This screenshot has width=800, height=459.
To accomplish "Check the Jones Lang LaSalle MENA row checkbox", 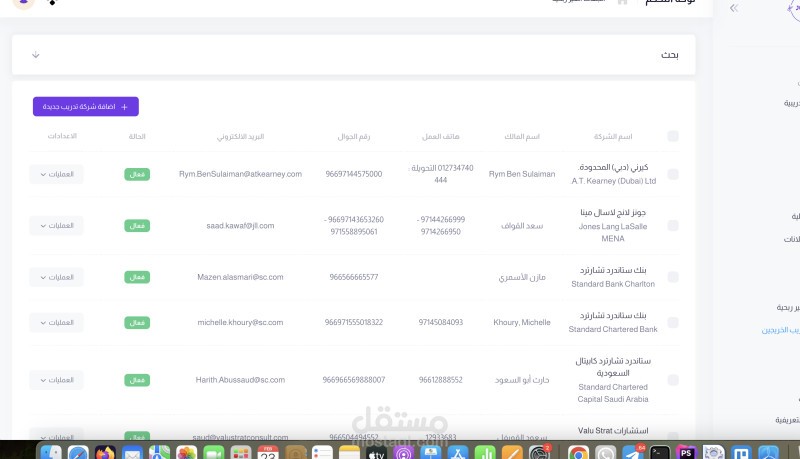I will click(x=673, y=225).
